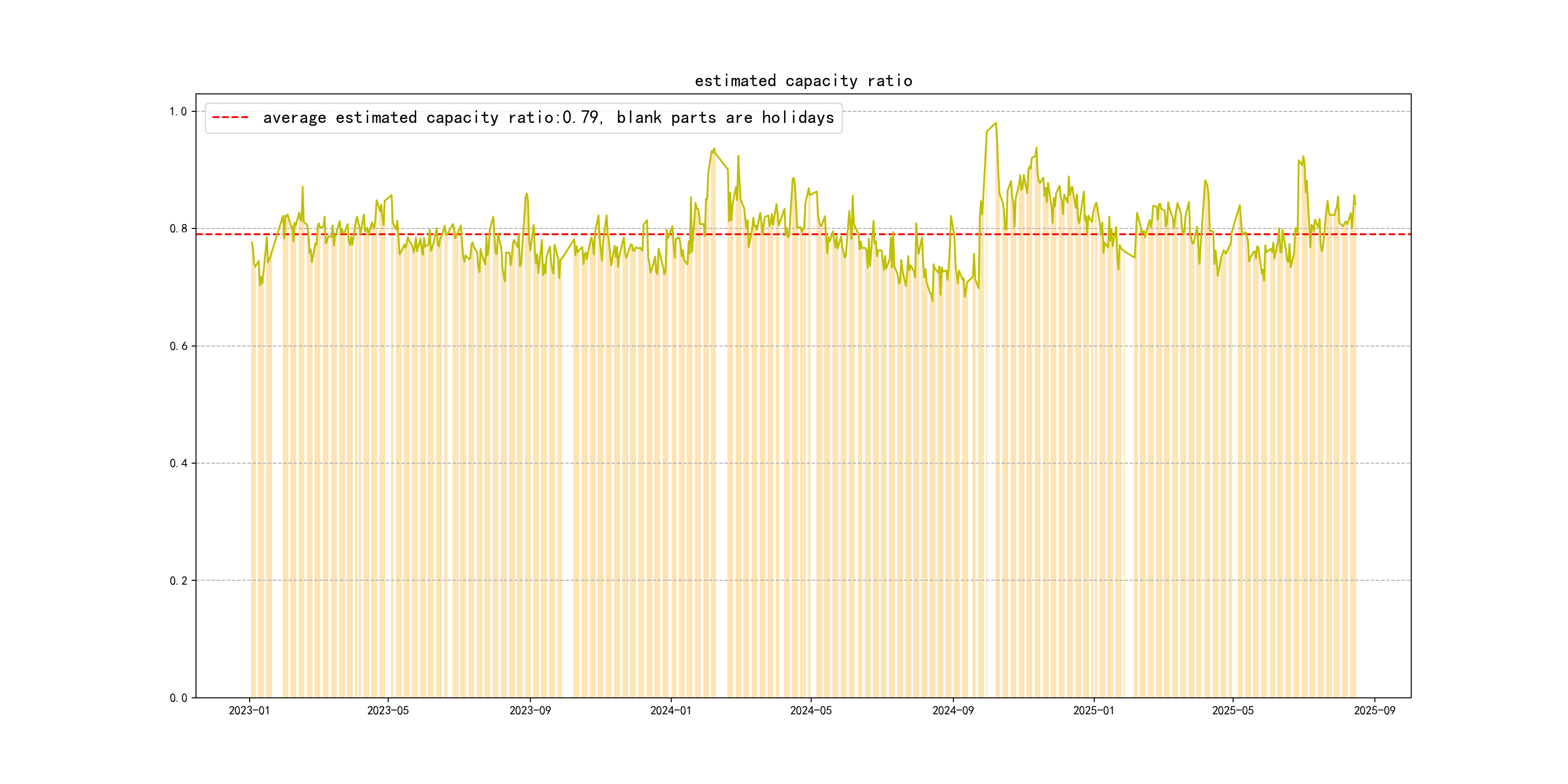Click the red dashed line sample in legend
The width and height of the screenshot is (1568, 784).
click(x=230, y=118)
